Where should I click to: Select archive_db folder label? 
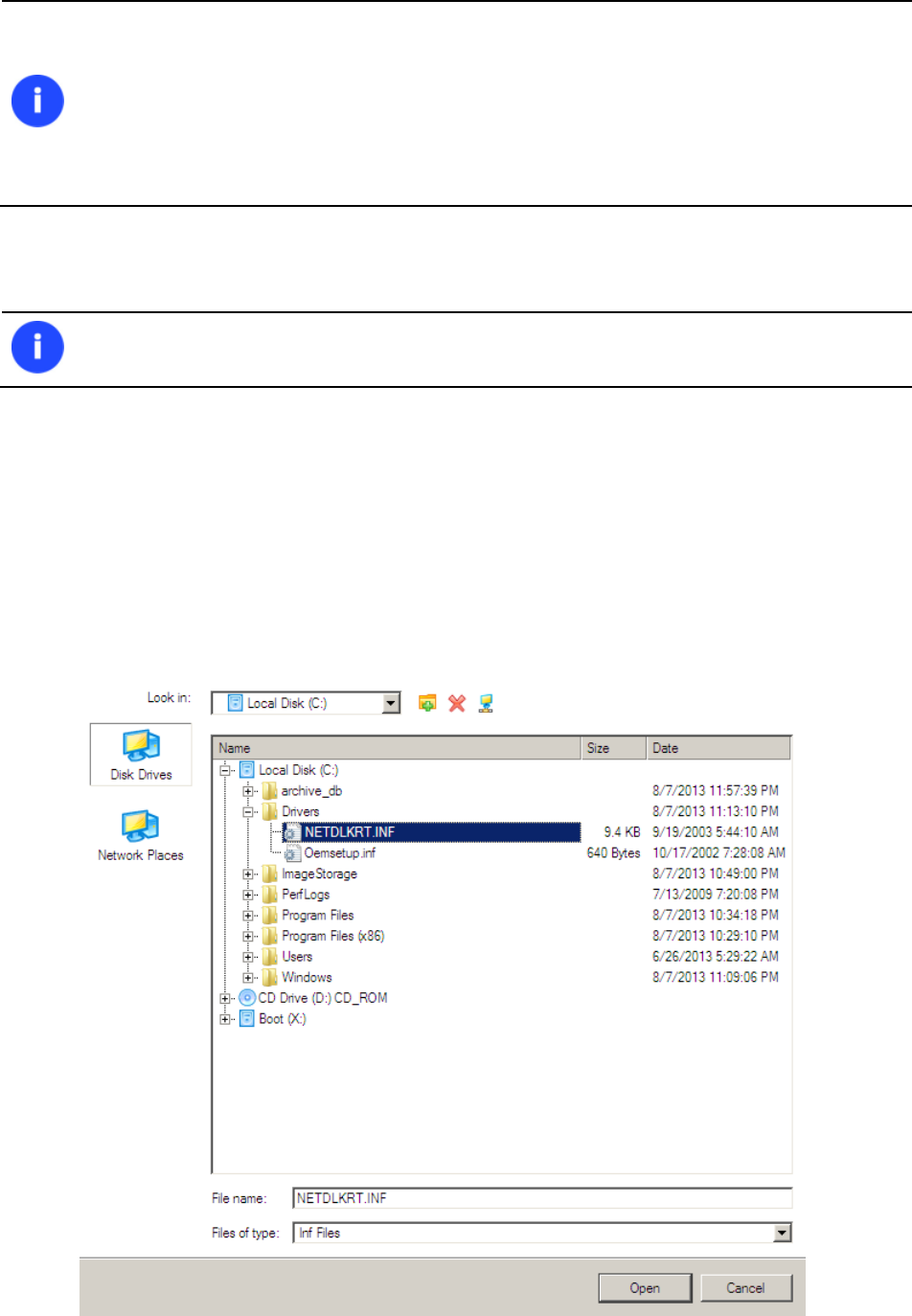coord(311,791)
